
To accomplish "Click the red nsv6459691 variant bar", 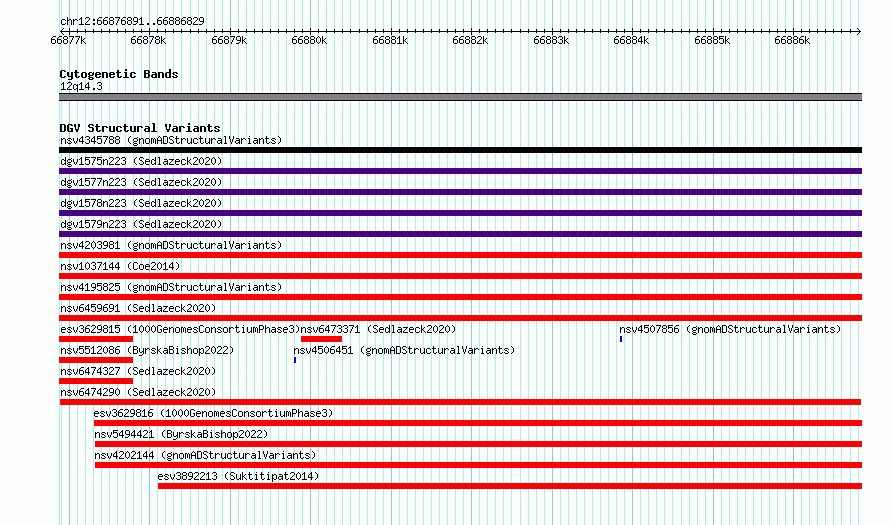I will point(460,318).
